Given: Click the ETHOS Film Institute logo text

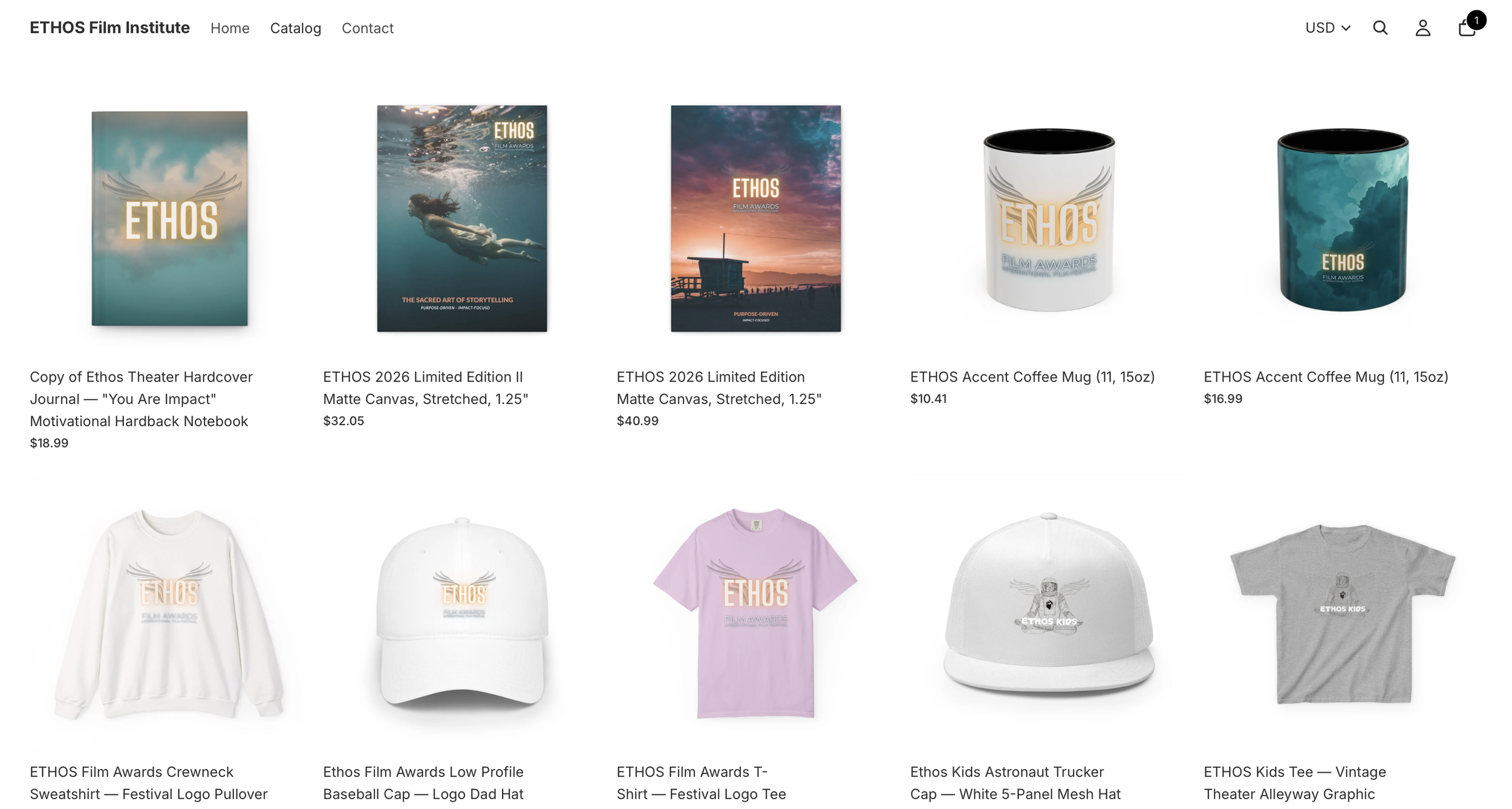Looking at the screenshot, I should (109, 28).
